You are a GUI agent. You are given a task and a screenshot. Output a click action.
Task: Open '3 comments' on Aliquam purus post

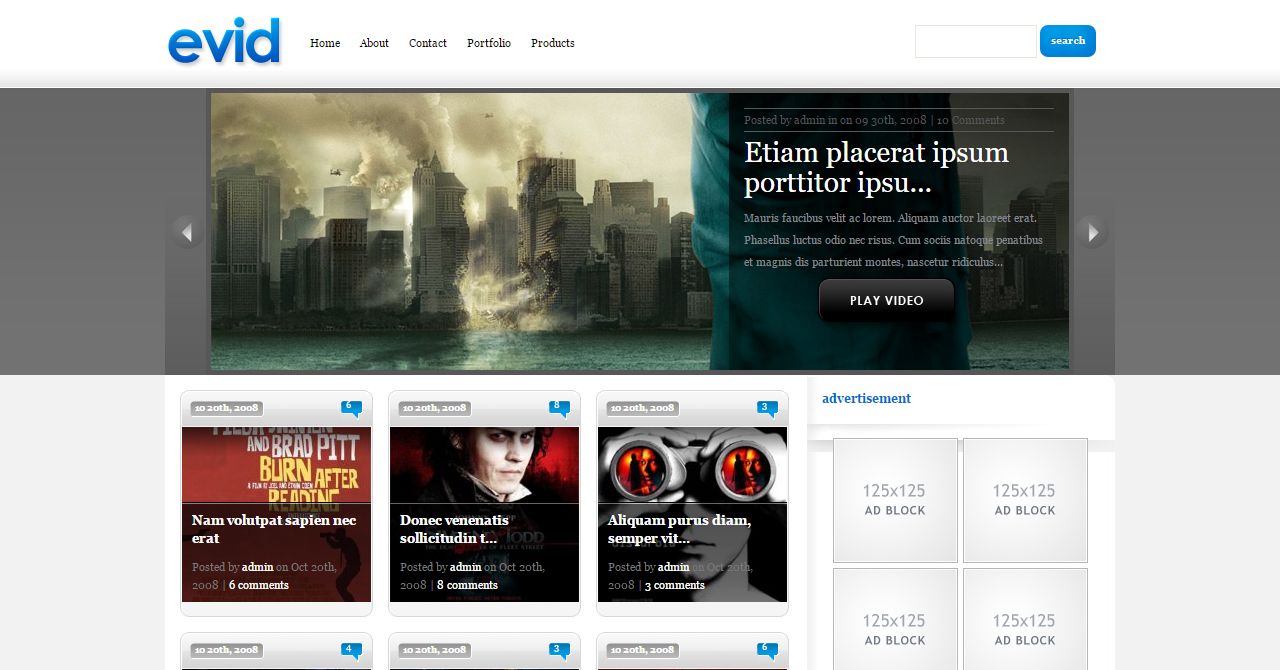tap(675, 585)
